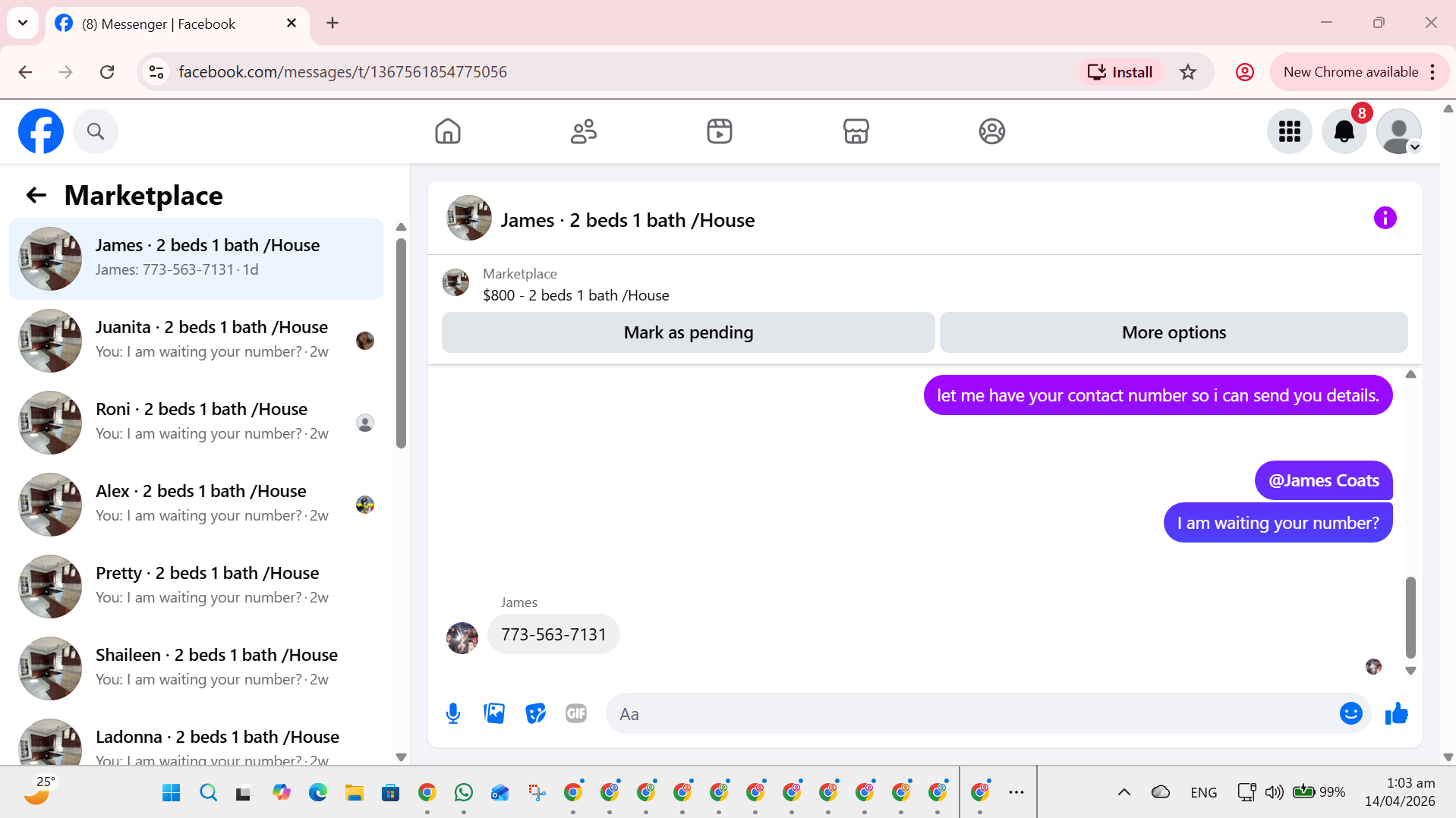1456x818 pixels.
Task: Click the URL address bar text
Action: click(x=342, y=72)
